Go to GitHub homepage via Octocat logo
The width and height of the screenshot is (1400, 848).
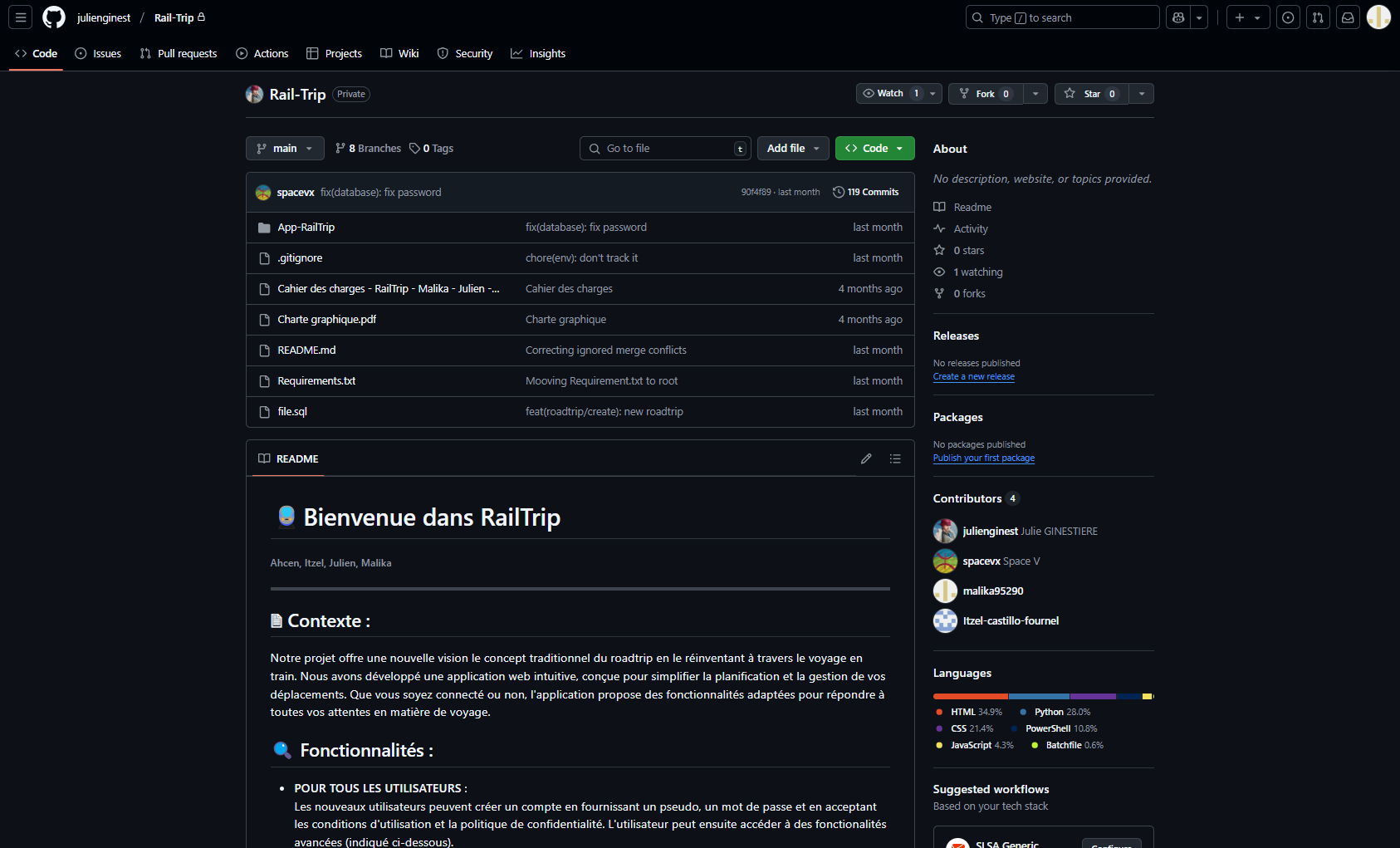pos(54,17)
